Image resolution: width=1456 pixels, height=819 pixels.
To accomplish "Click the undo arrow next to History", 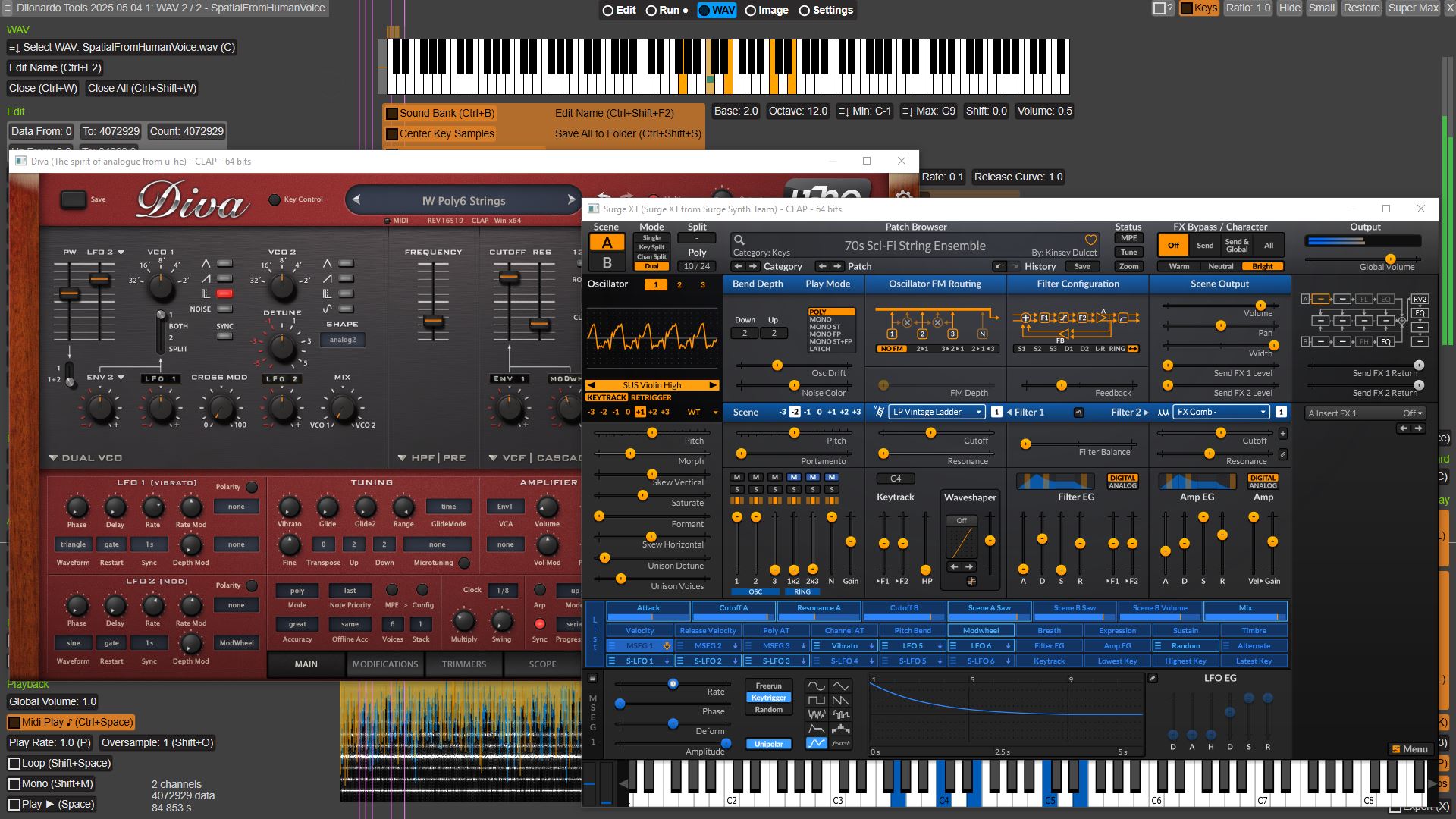I will pos(999,266).
